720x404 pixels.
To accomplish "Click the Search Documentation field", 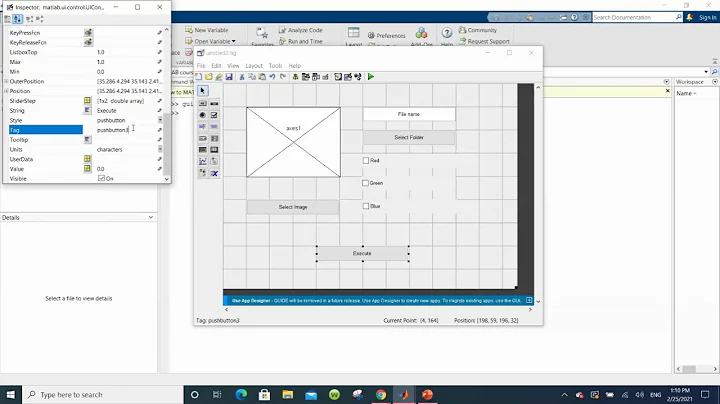I will pyautogui.click(x=637, y=17).
